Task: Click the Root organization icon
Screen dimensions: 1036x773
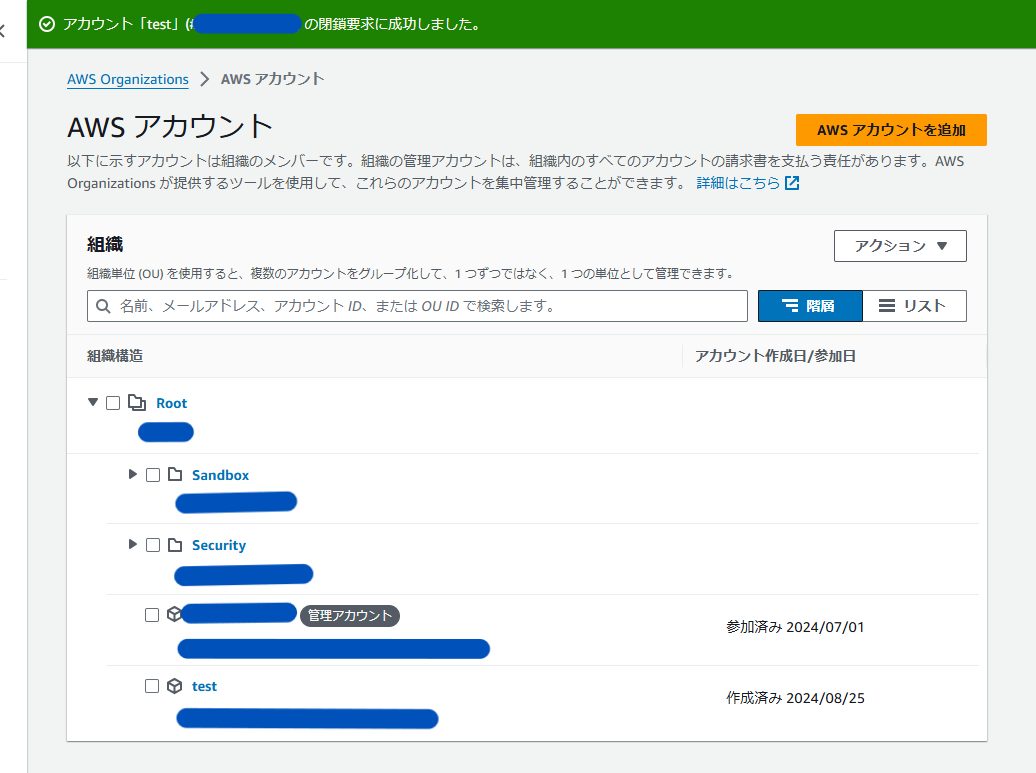Action: click(x=137, y=403)
